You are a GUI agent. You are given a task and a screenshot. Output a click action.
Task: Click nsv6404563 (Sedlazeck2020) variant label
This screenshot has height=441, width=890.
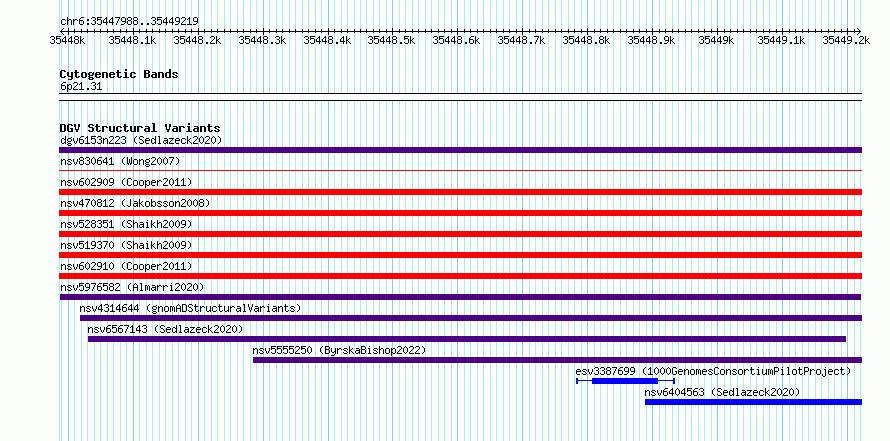[722, 392]
